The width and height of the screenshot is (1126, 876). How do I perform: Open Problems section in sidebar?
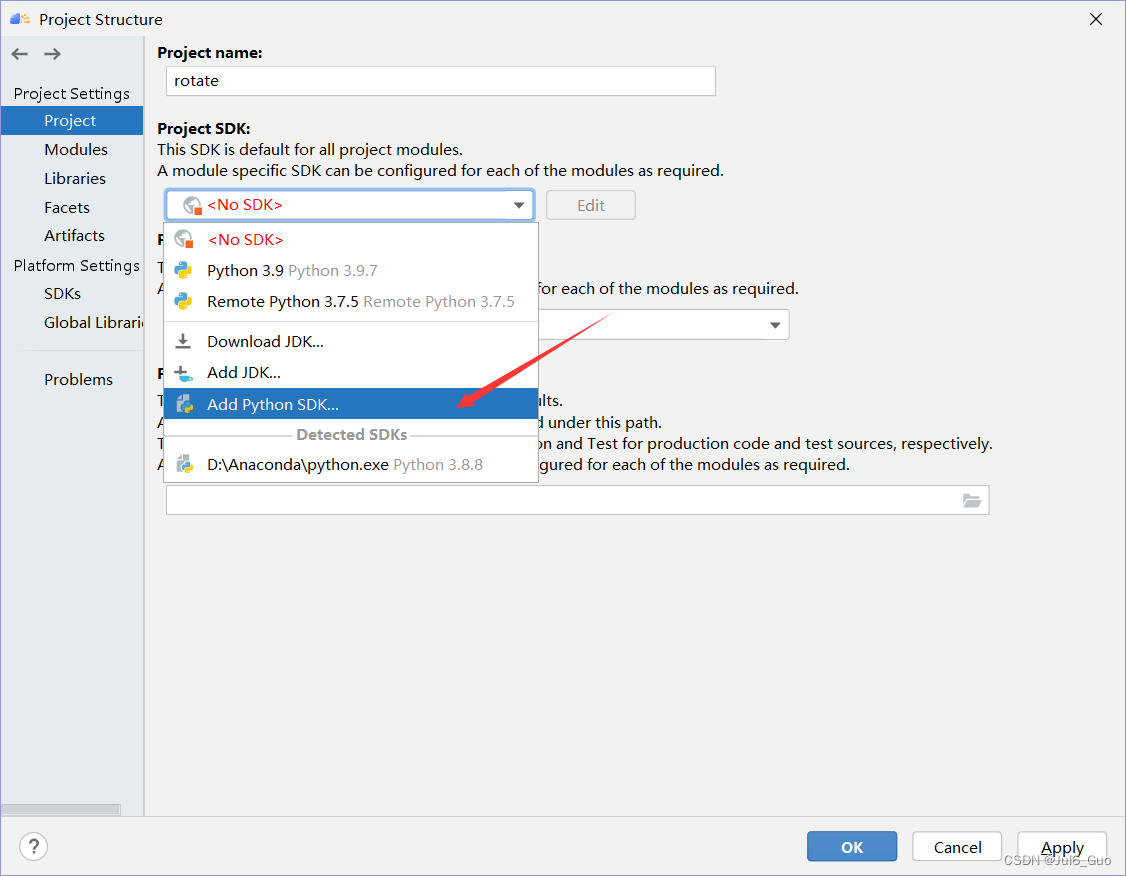(x=72, y=379)
